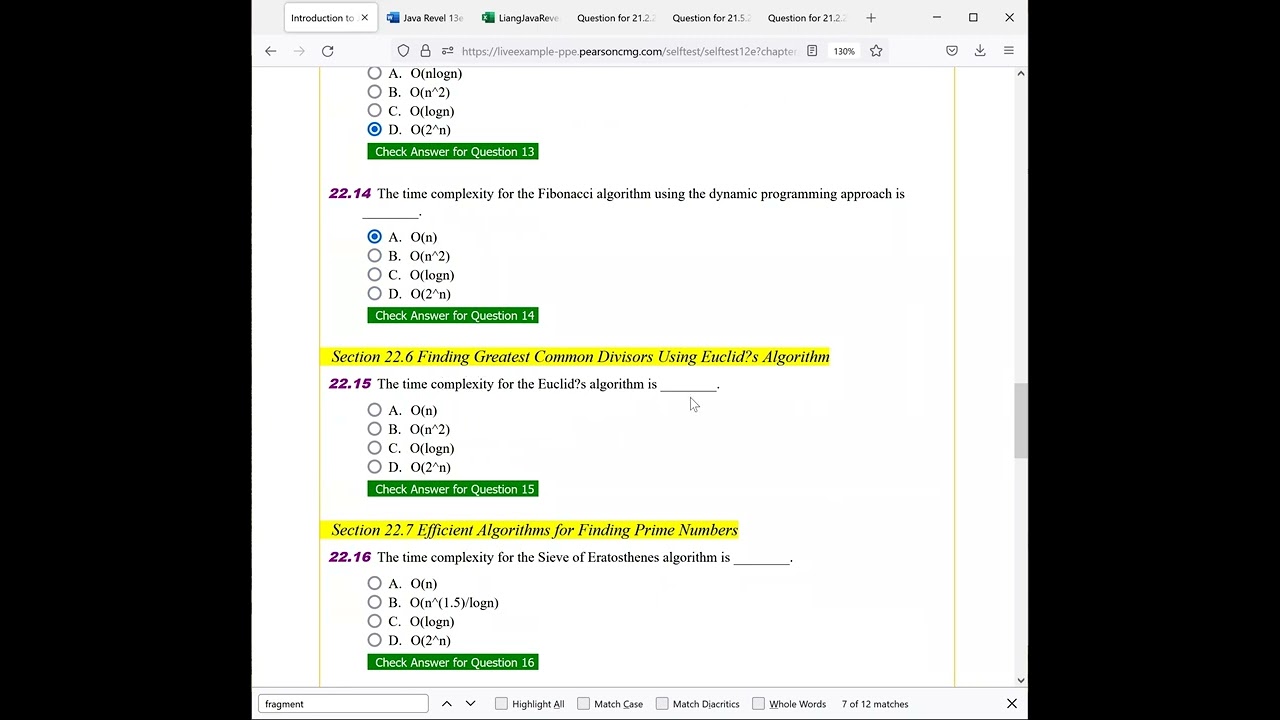Viewport: 1280px width, 720px height.
Task: Click the question number 22.15
Action: click(x=350, y=384)
